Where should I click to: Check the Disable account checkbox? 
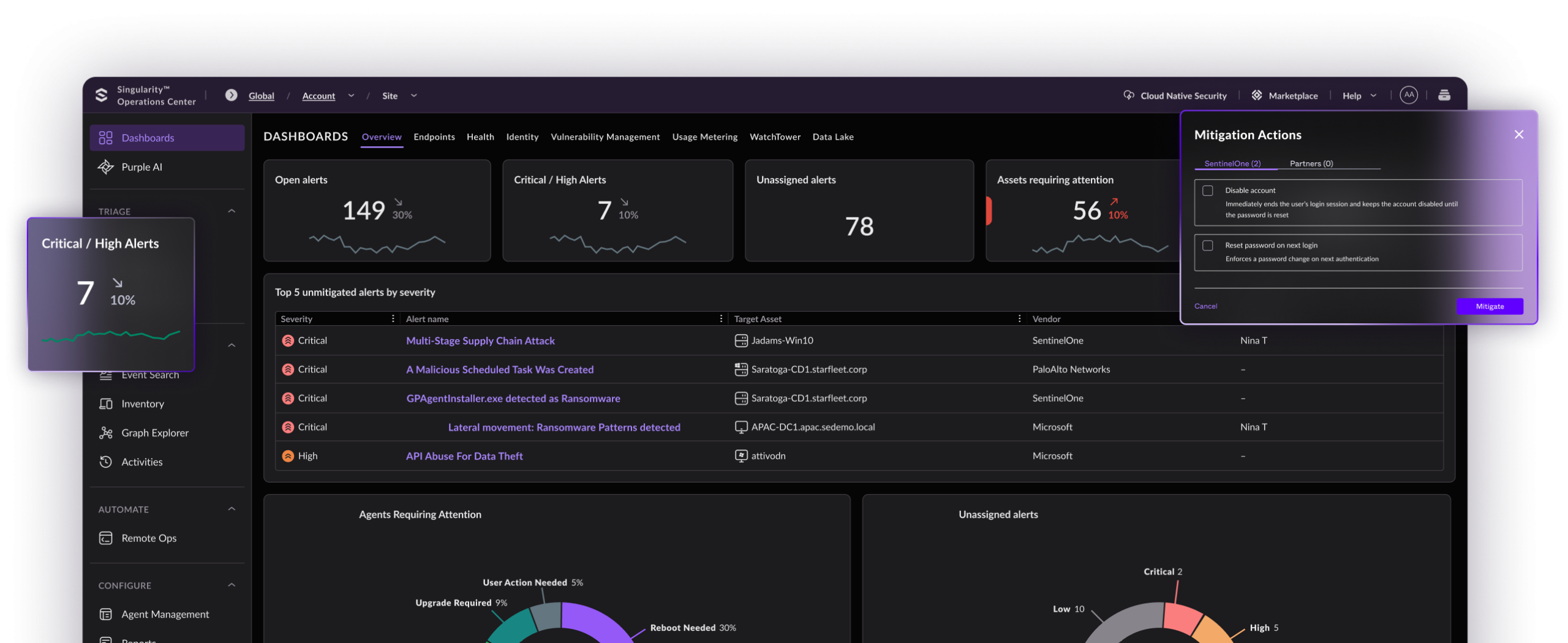point(1207,190)
